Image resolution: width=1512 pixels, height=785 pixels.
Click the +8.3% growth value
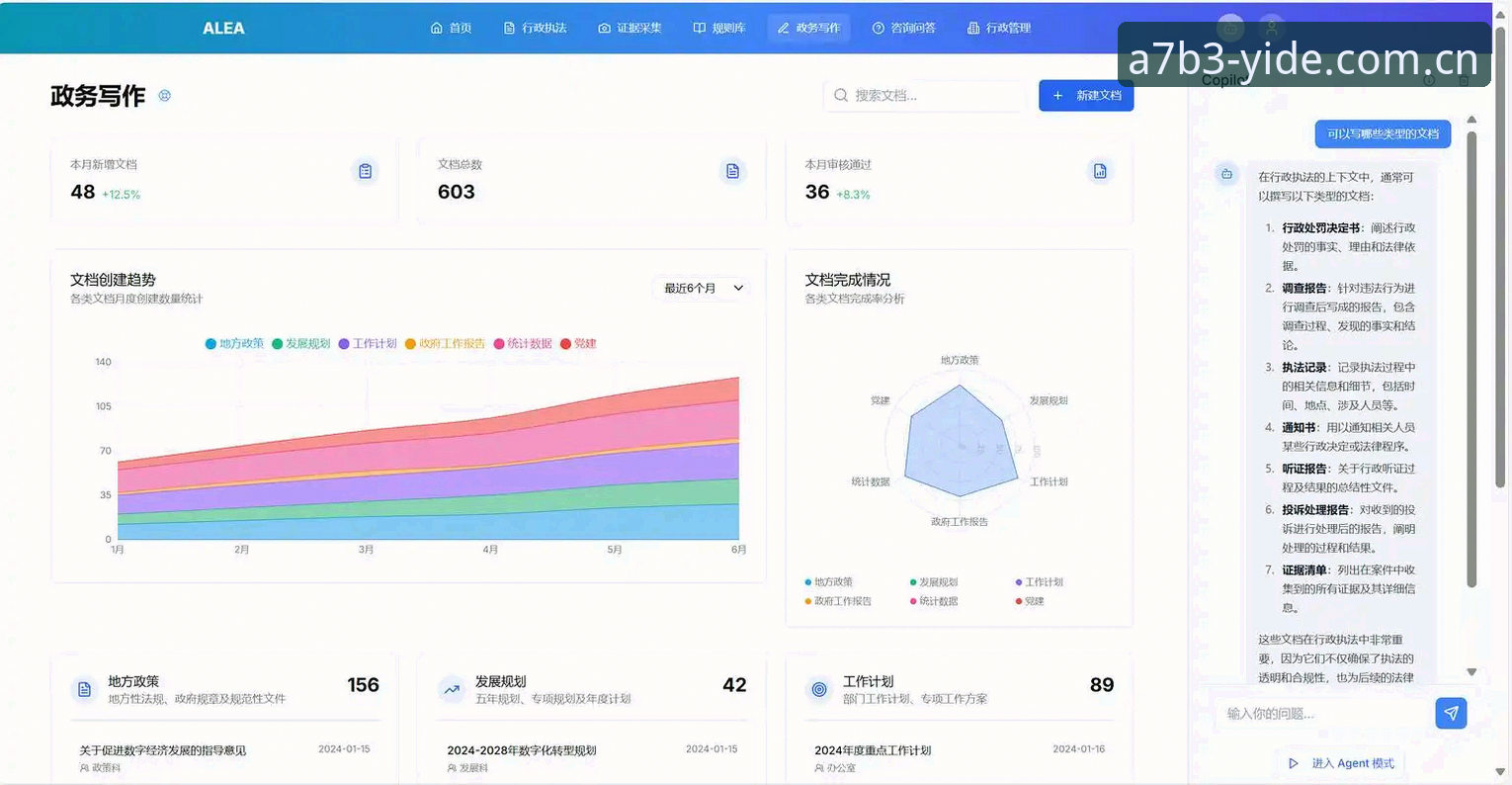(x=853, y=195)
